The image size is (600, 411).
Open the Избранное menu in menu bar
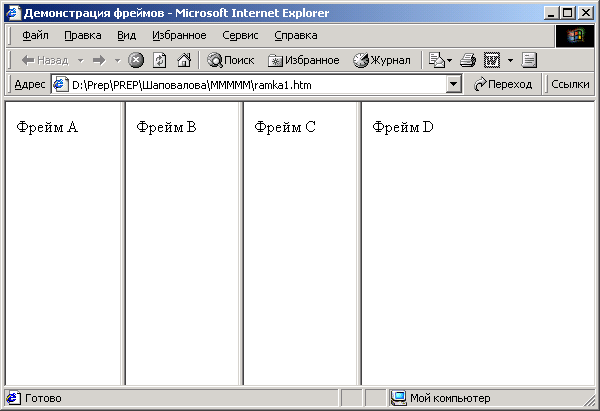pyautogui.click(x=179, y=35)
